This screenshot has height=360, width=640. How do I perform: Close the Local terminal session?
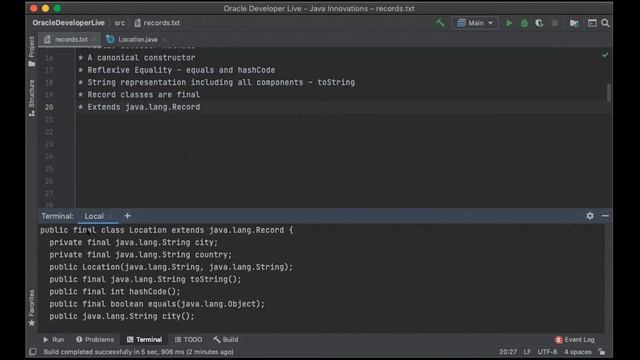(111, 216)
